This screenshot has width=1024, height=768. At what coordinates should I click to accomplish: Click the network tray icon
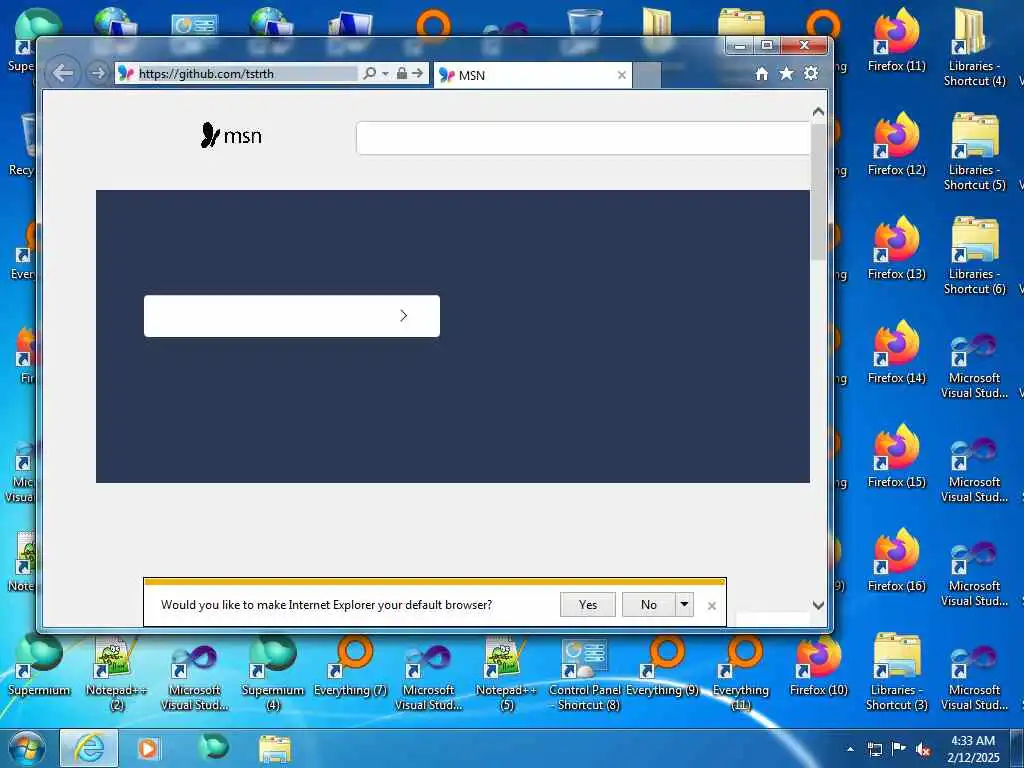tap(874, 749)
